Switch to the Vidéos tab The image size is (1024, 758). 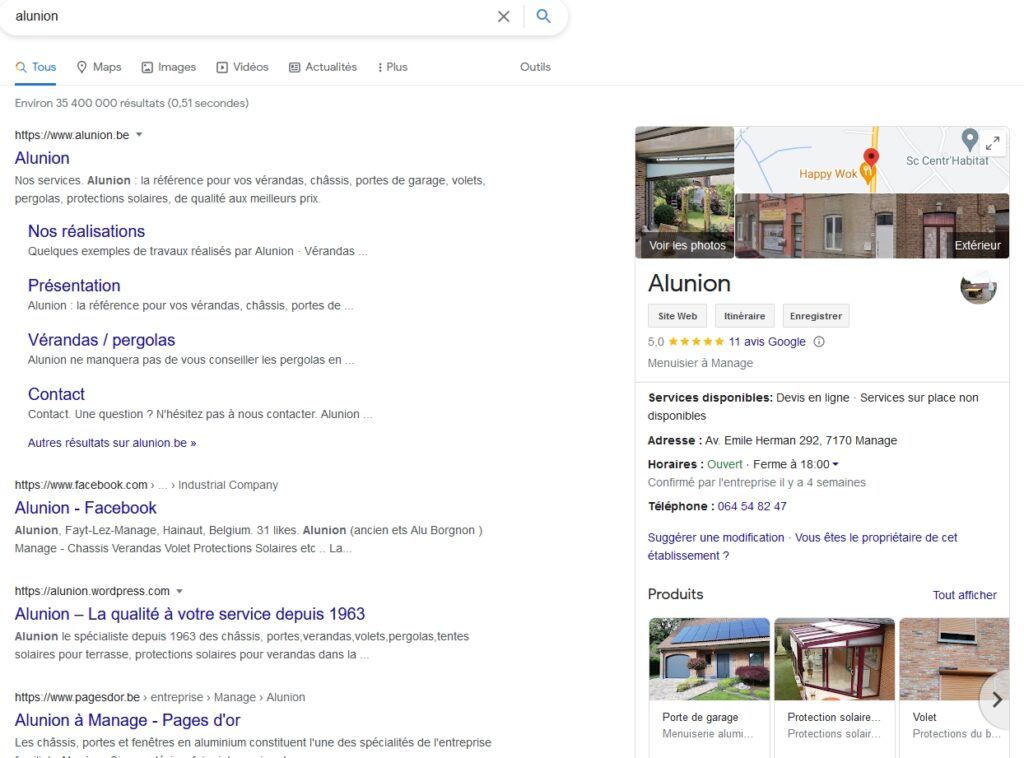pyautogui.click(x=242, y=67)
